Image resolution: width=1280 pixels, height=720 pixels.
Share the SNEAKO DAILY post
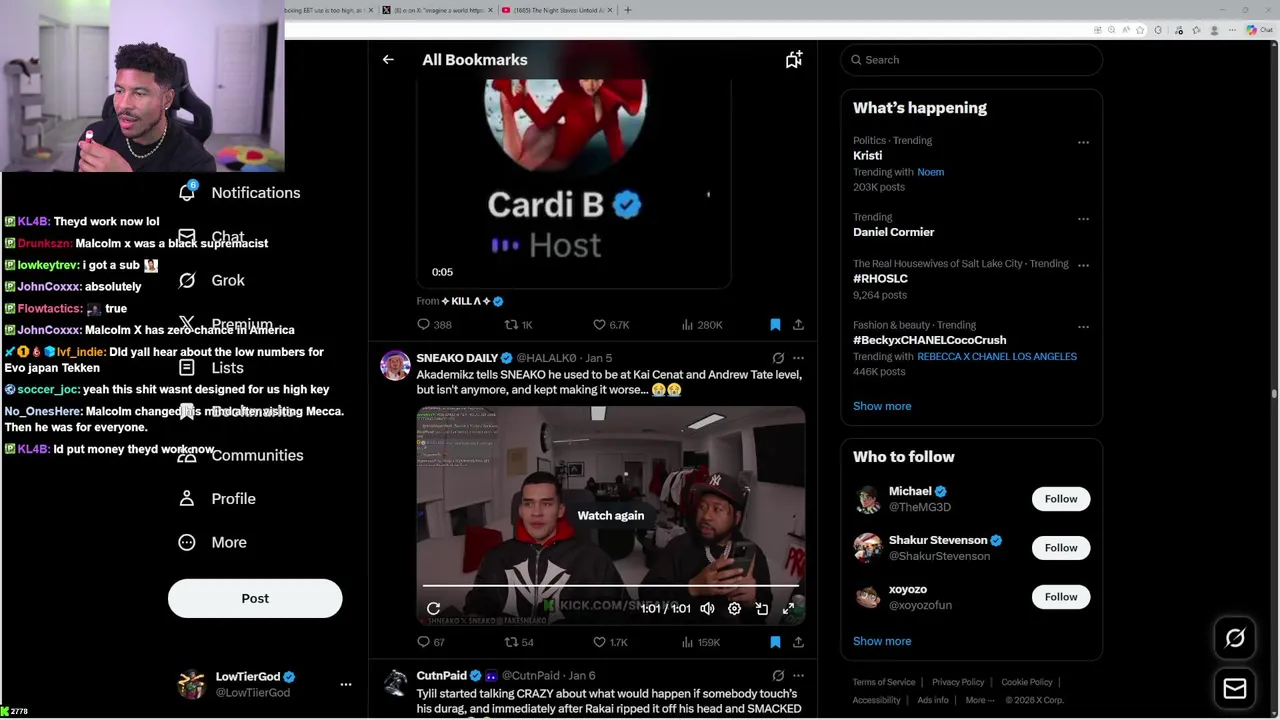coord(798,642)
